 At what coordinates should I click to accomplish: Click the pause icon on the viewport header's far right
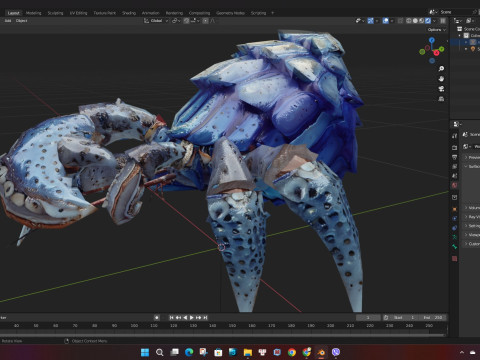(443, 21)
